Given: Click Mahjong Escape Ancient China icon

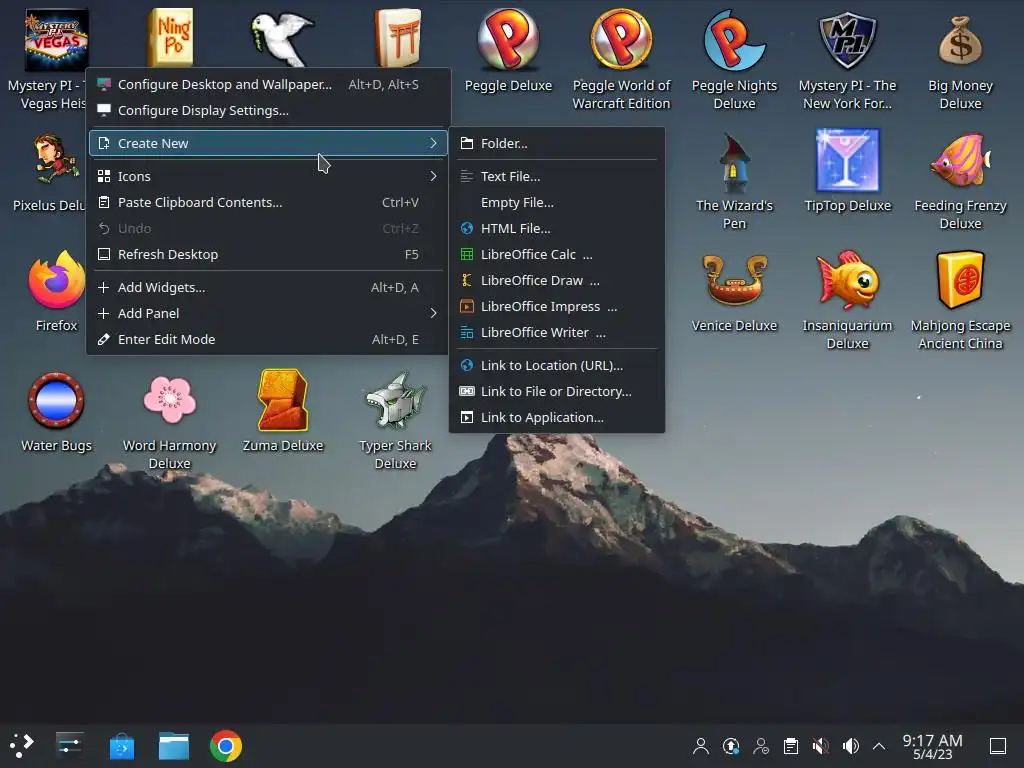Looking at the screenshot, I should [x=960, y=281].
